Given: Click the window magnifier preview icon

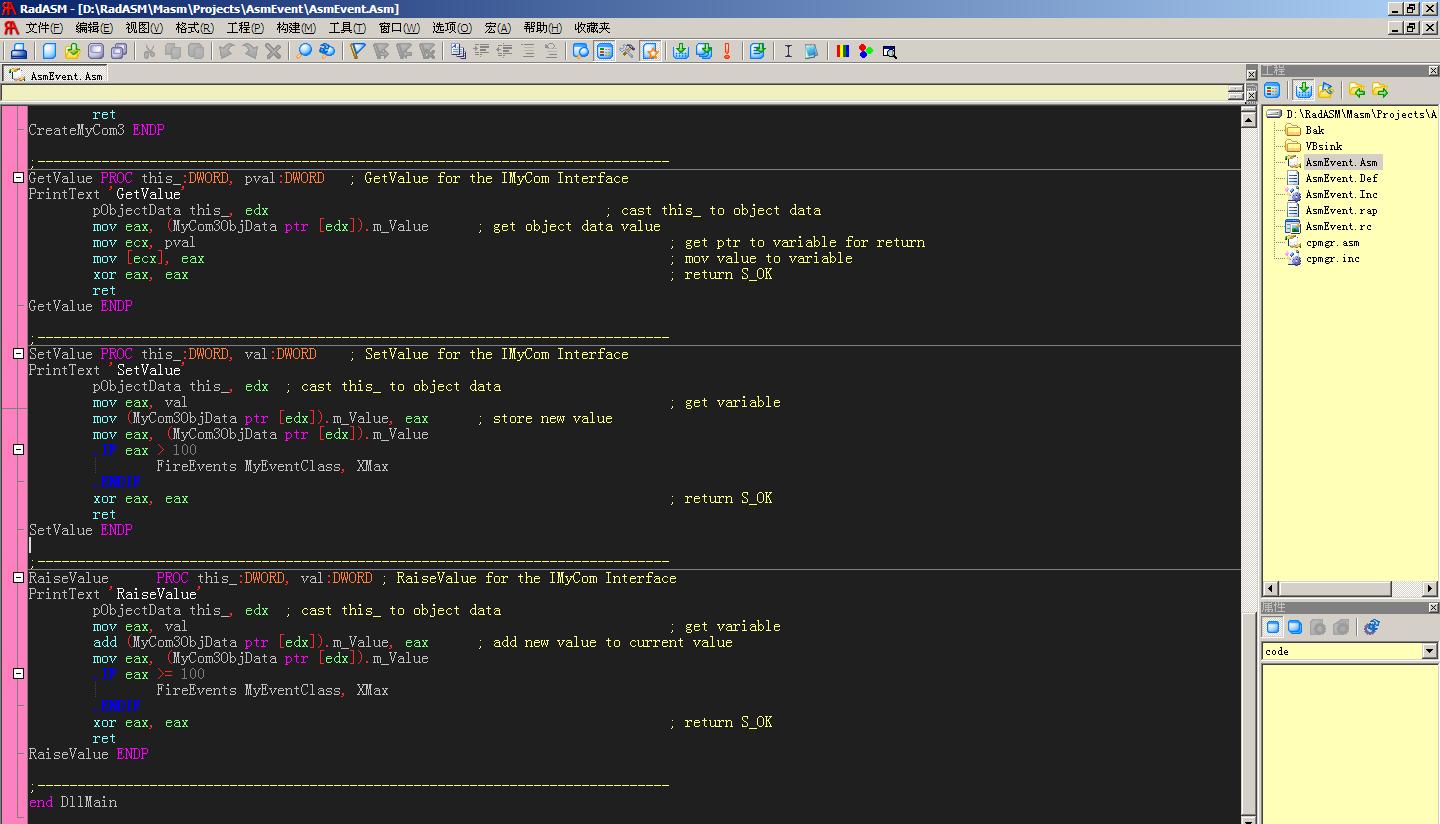Looking at the screenshot, I should click(x=889, y=51).
